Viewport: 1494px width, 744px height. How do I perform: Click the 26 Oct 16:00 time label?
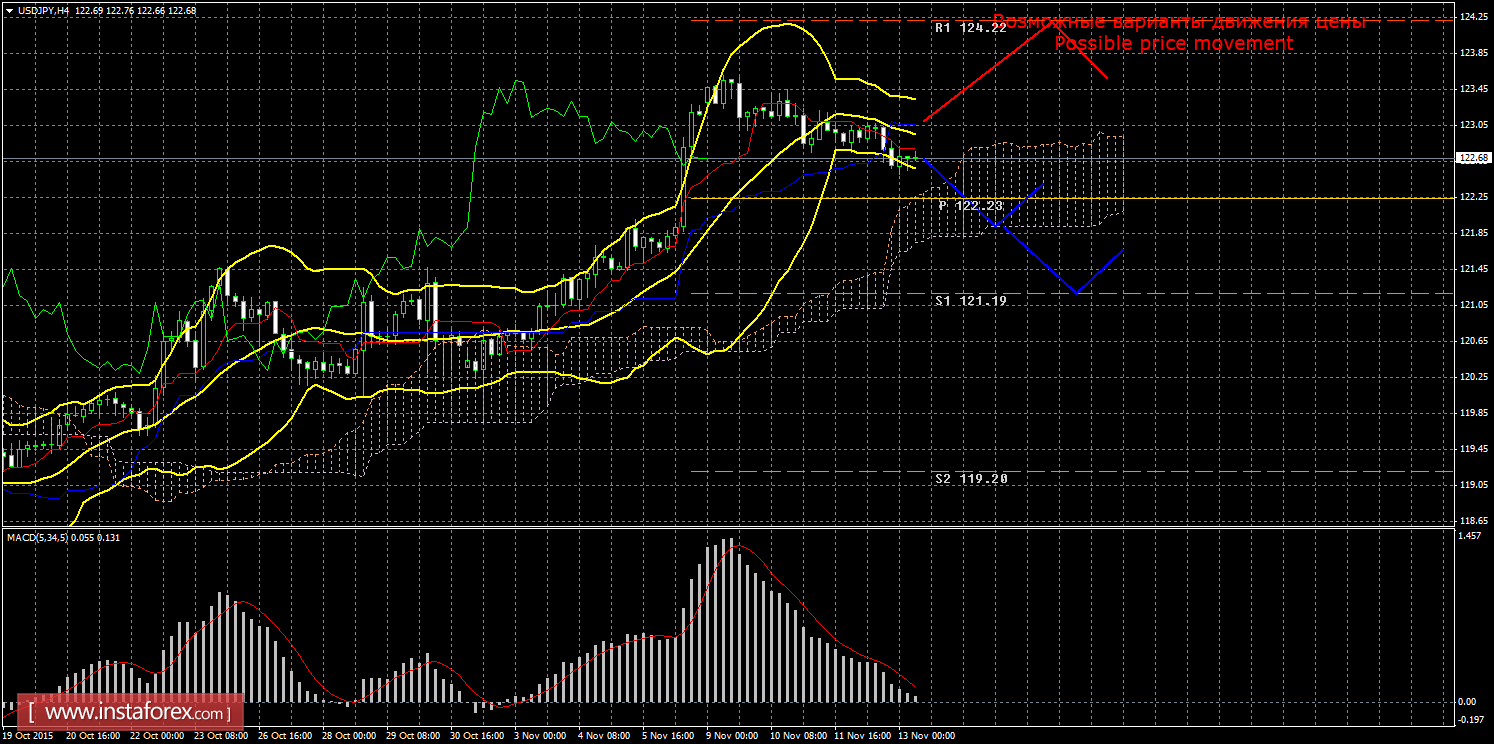[284, 736]
